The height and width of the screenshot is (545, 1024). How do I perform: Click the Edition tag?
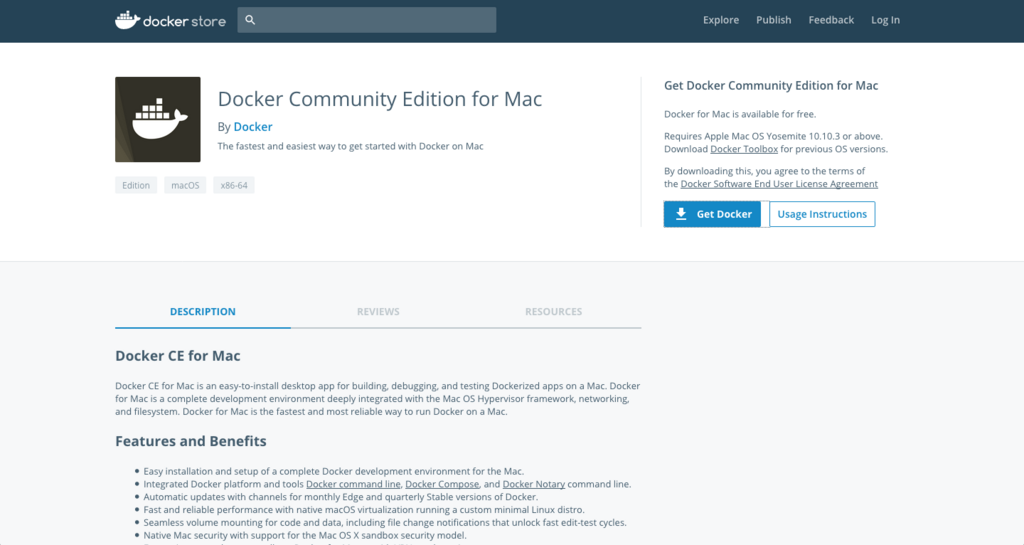pyautogui.click(x=136, y=185)
